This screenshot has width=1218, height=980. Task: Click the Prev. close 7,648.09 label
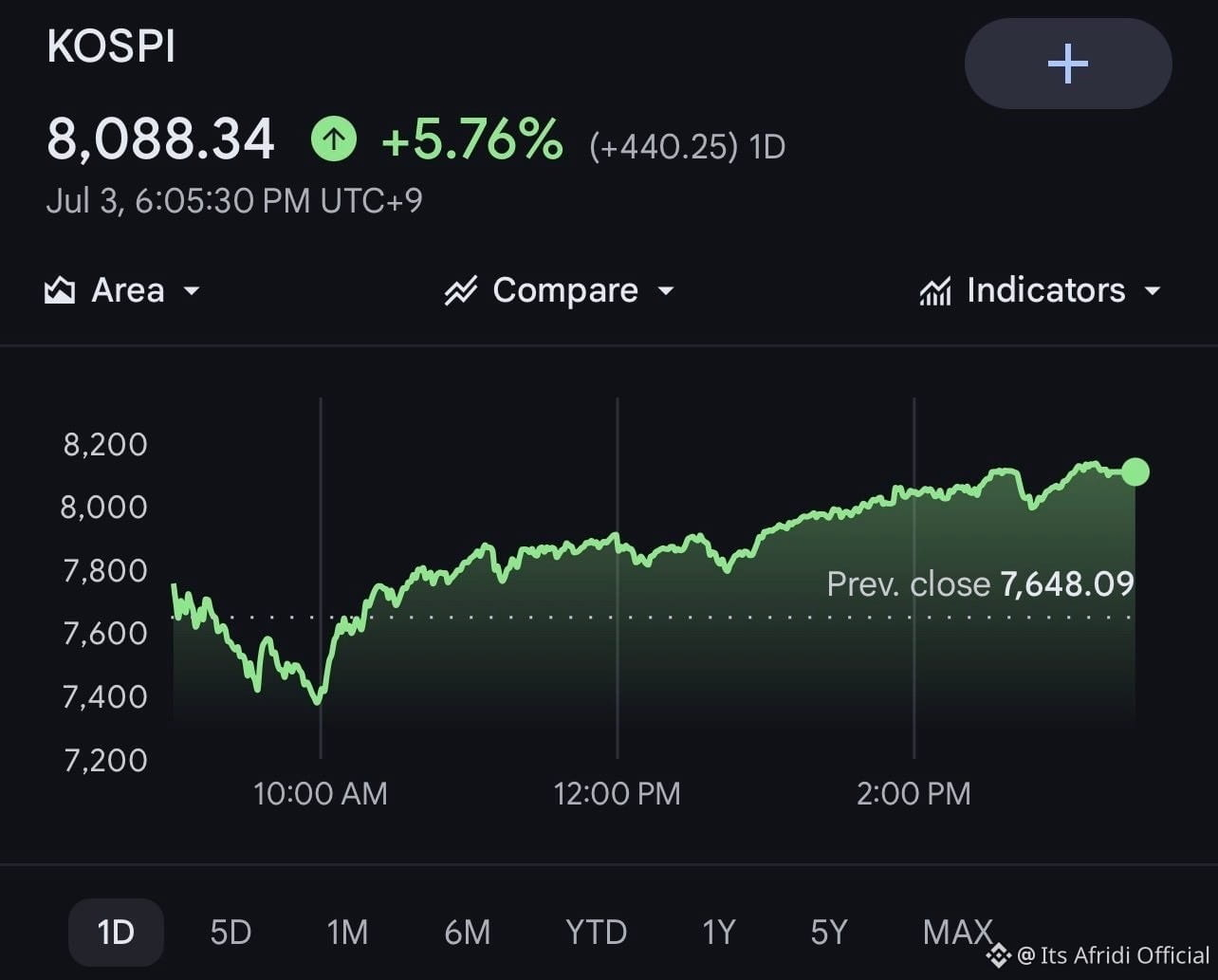pos(980,583)
